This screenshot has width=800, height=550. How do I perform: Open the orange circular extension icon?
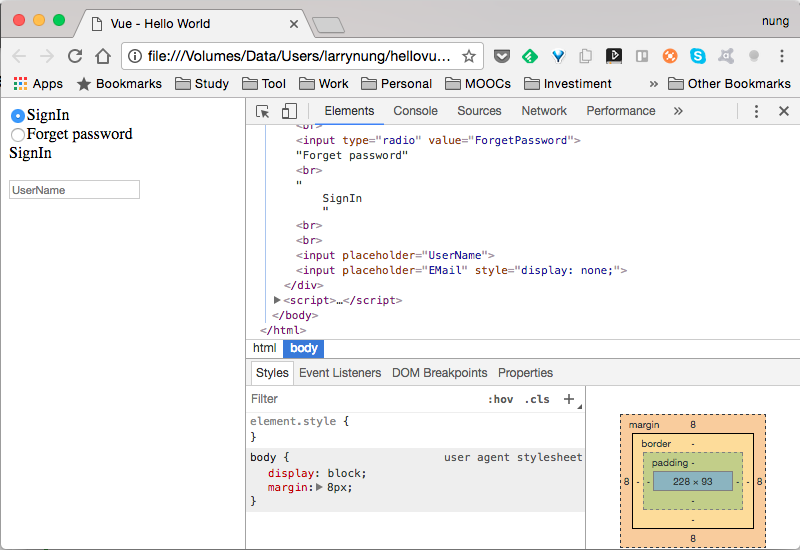(x=670, y=56)
